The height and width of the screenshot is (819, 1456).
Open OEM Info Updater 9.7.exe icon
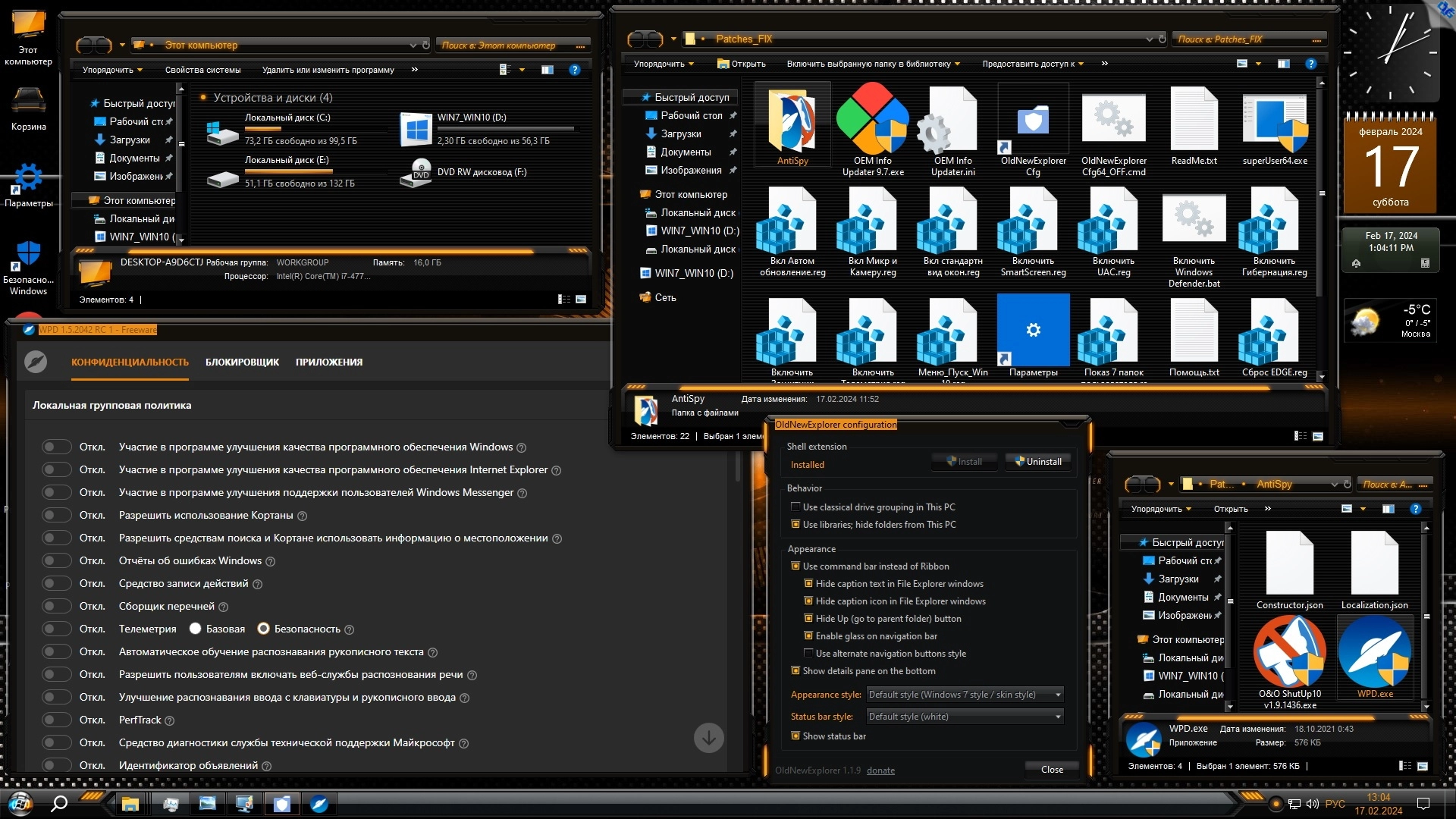point(872,121)
